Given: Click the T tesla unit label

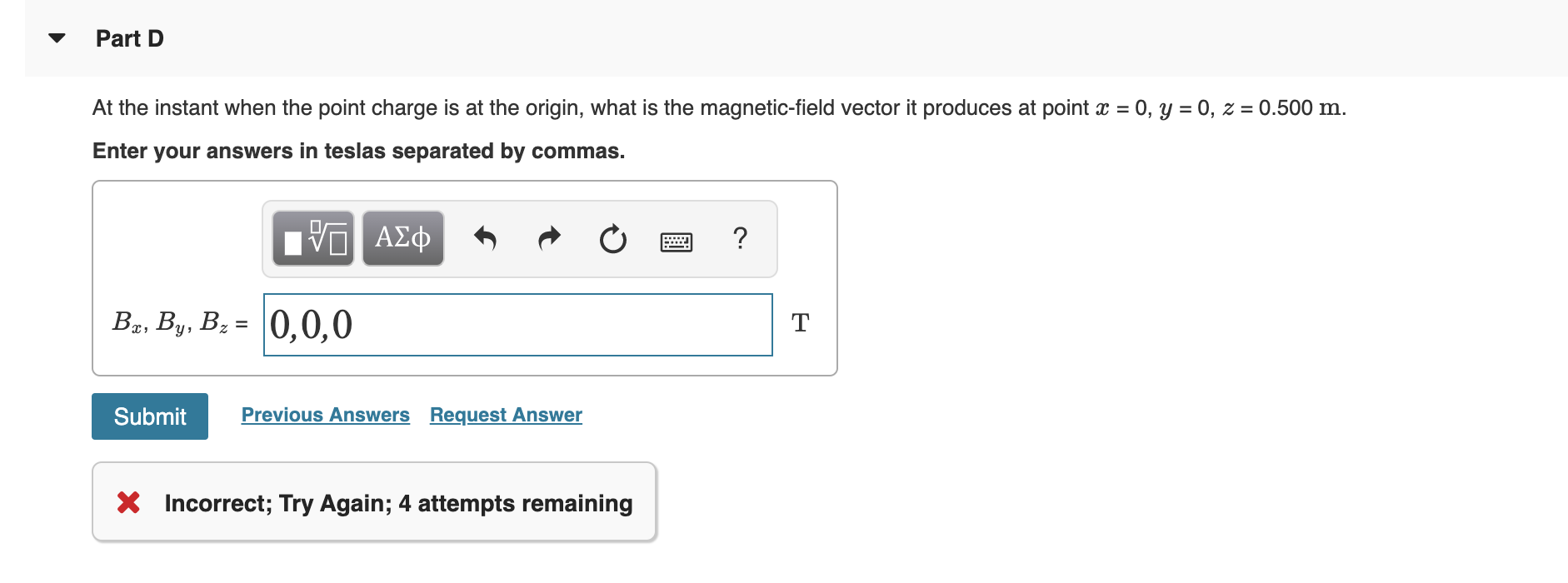Looking at the screenshot, I should pos(800,323).
